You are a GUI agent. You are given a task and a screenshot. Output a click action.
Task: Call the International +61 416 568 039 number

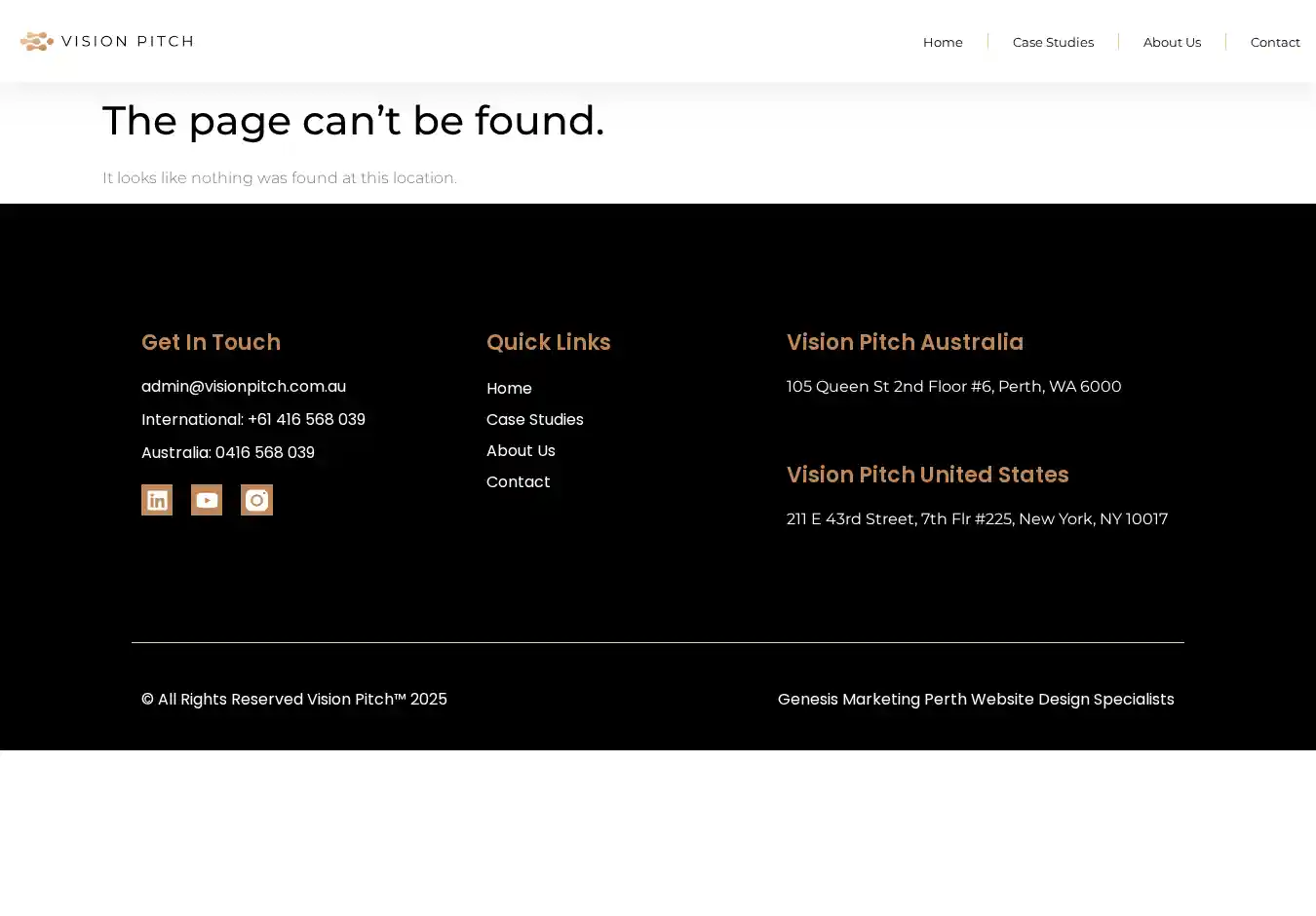coord(253,420)
